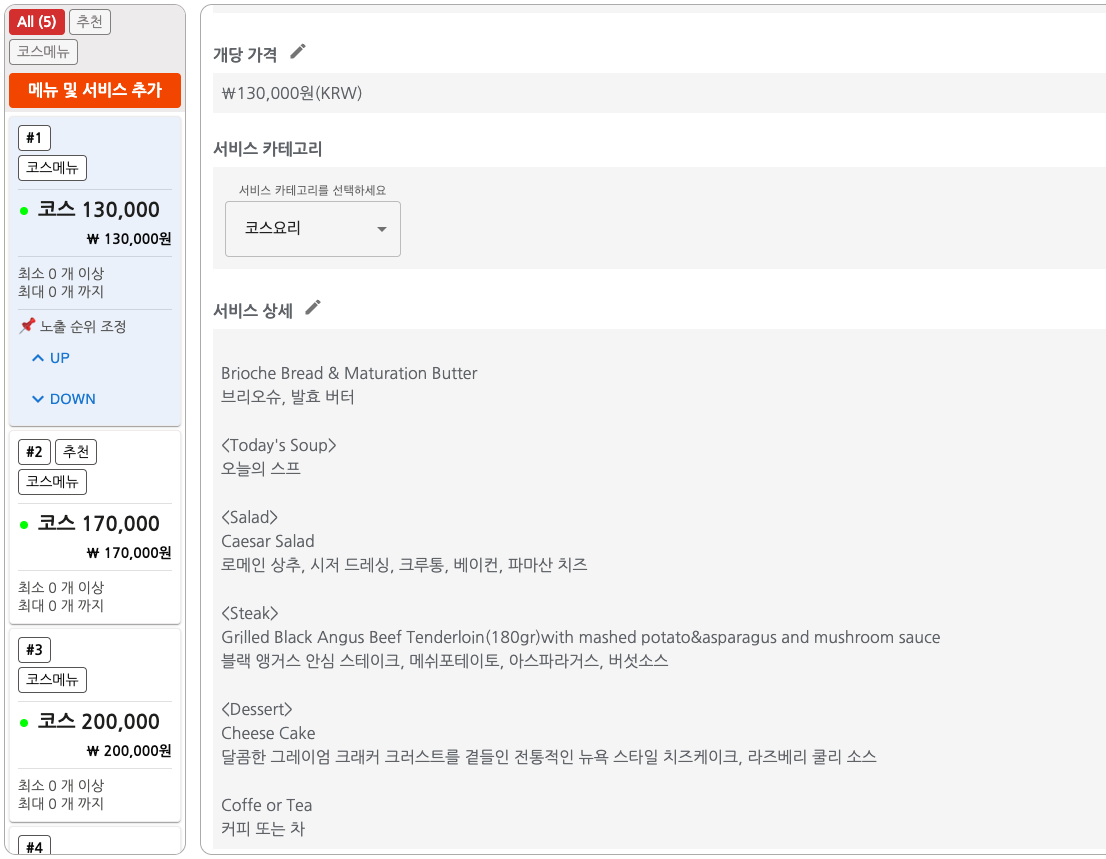Click the edit pencil next to 서비스 상세
The image size is (1106, 859).
[x=314, y=308]
